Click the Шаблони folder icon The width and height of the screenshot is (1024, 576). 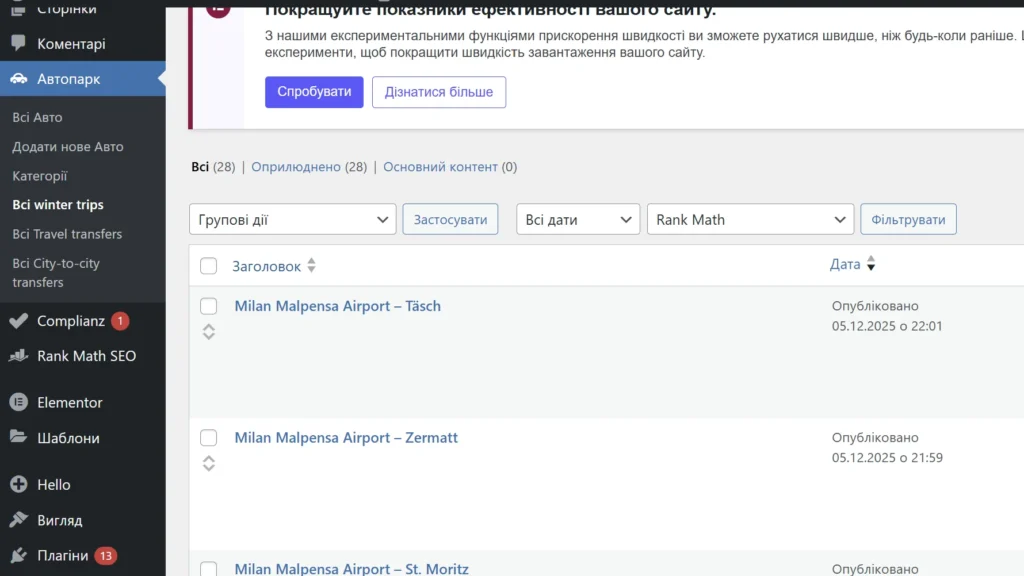pyautogui.click(x=18, y=437)
